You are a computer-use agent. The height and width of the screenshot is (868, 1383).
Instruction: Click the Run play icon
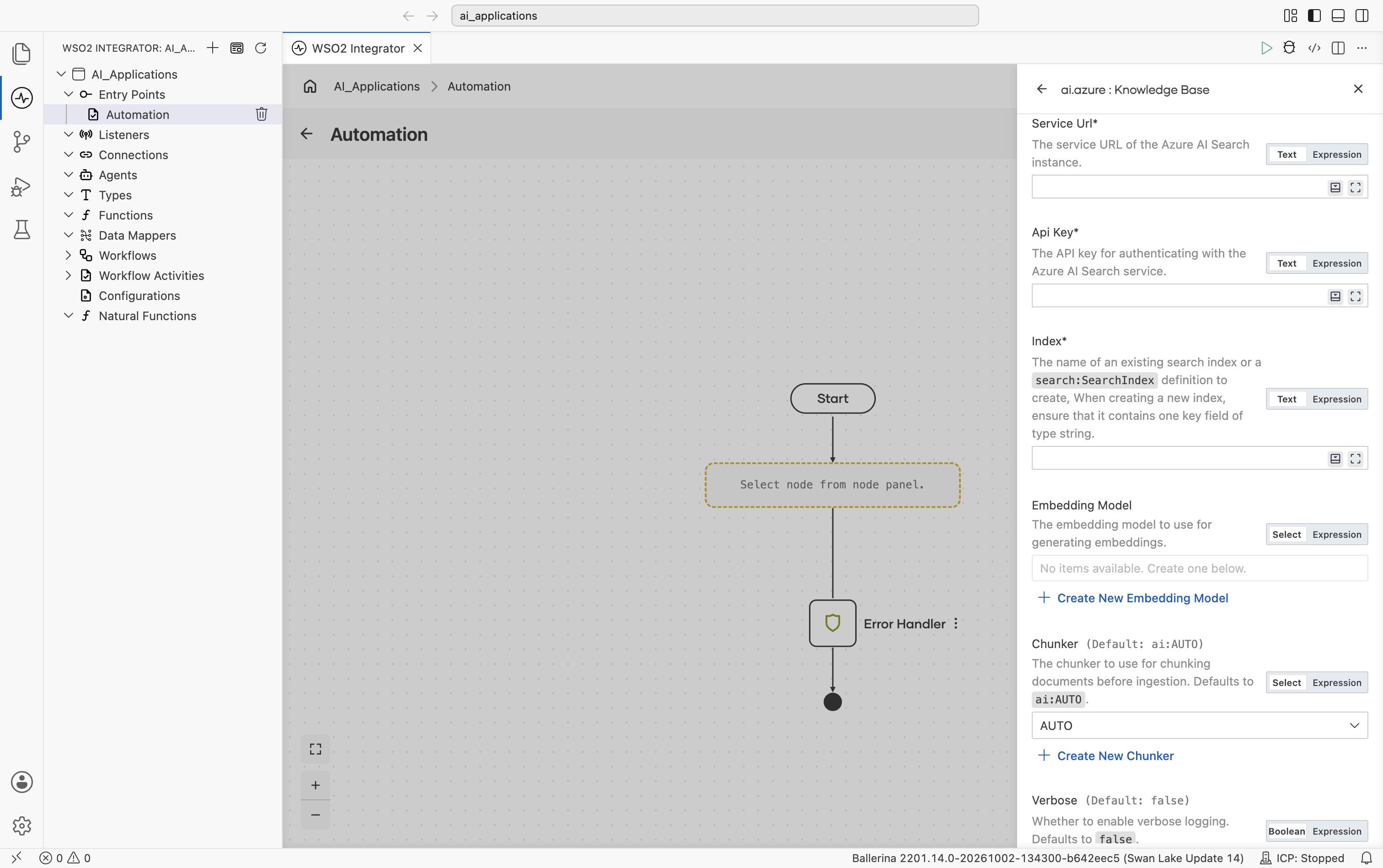1266,48
